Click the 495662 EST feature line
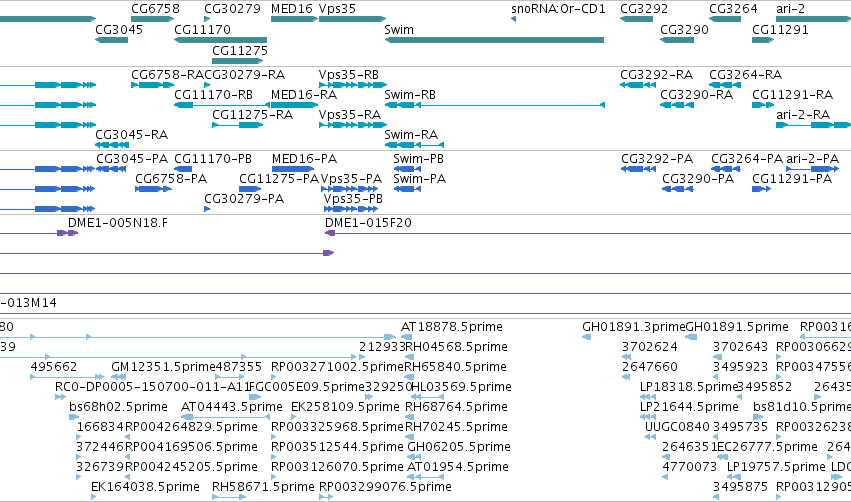851x502 pixels. pyautogui.click(x=67, y=377)
